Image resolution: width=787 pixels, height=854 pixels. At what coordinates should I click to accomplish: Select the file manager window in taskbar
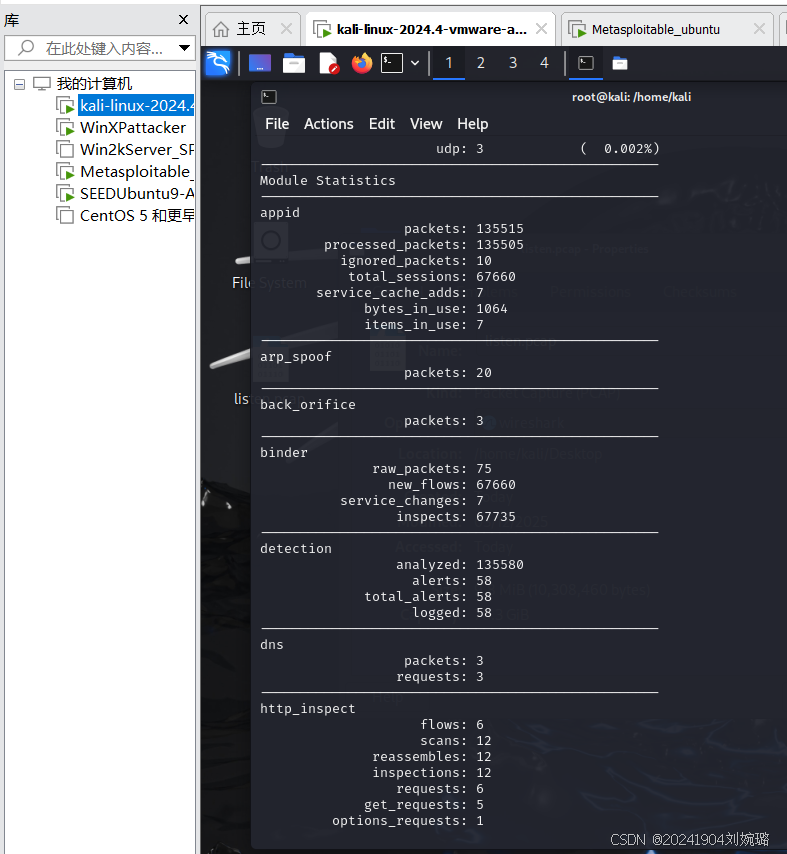point(620,63)
